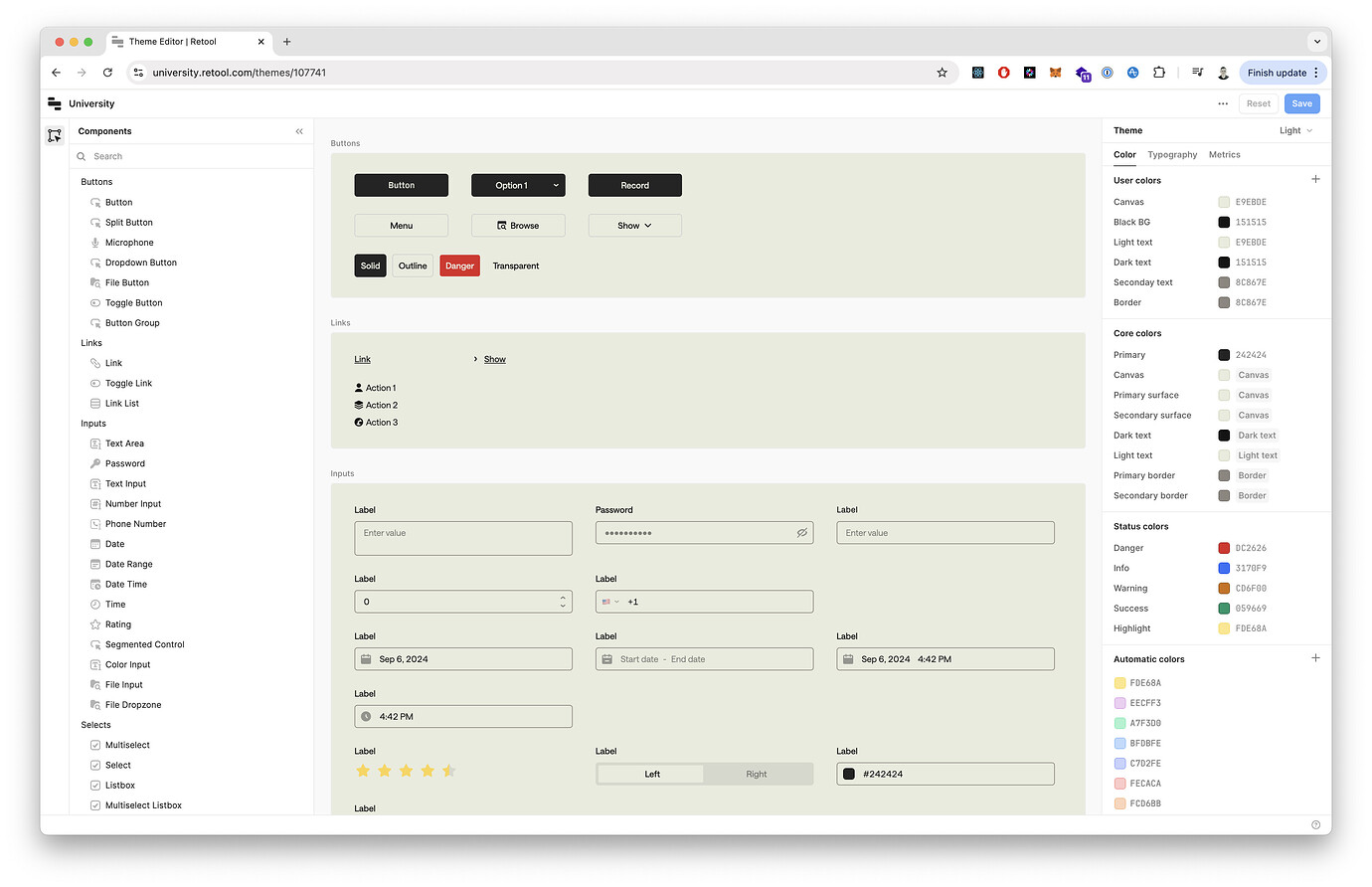Click the Multiselect component in the list
Image resolution: width=1372 pixels, height=887 pixels.
[x=127, y=745]
